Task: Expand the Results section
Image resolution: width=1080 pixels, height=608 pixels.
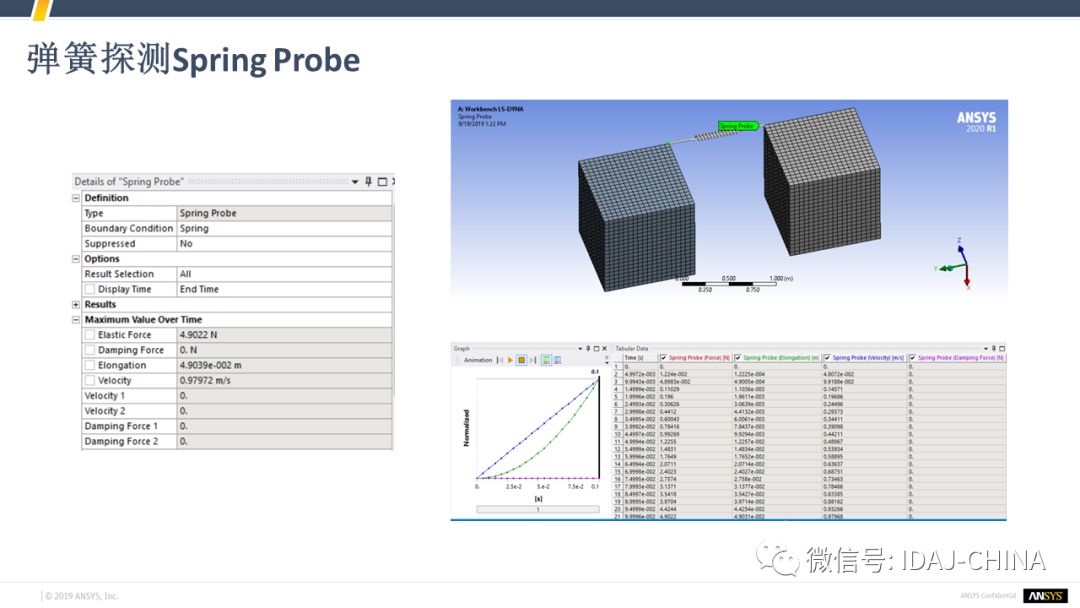Action: pos(76,305)
